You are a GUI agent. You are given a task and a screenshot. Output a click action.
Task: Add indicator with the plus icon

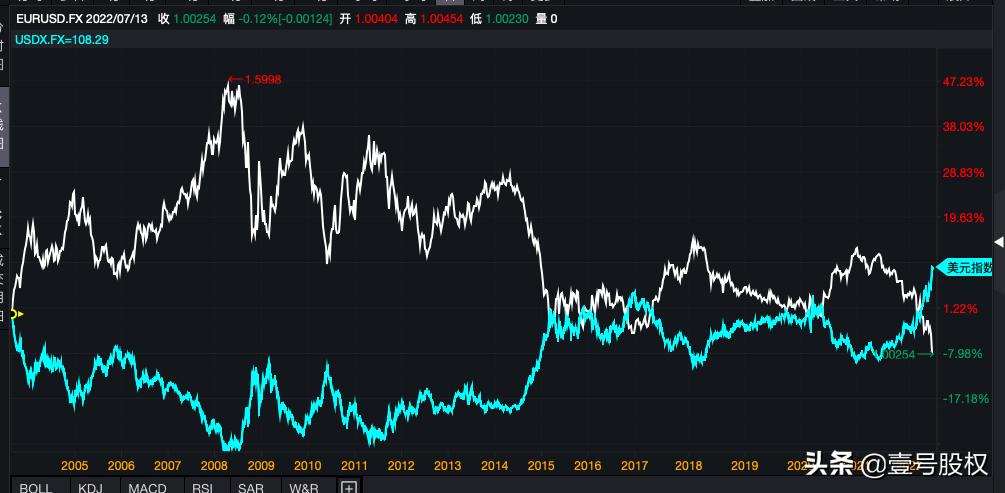[x=349, y=487]
